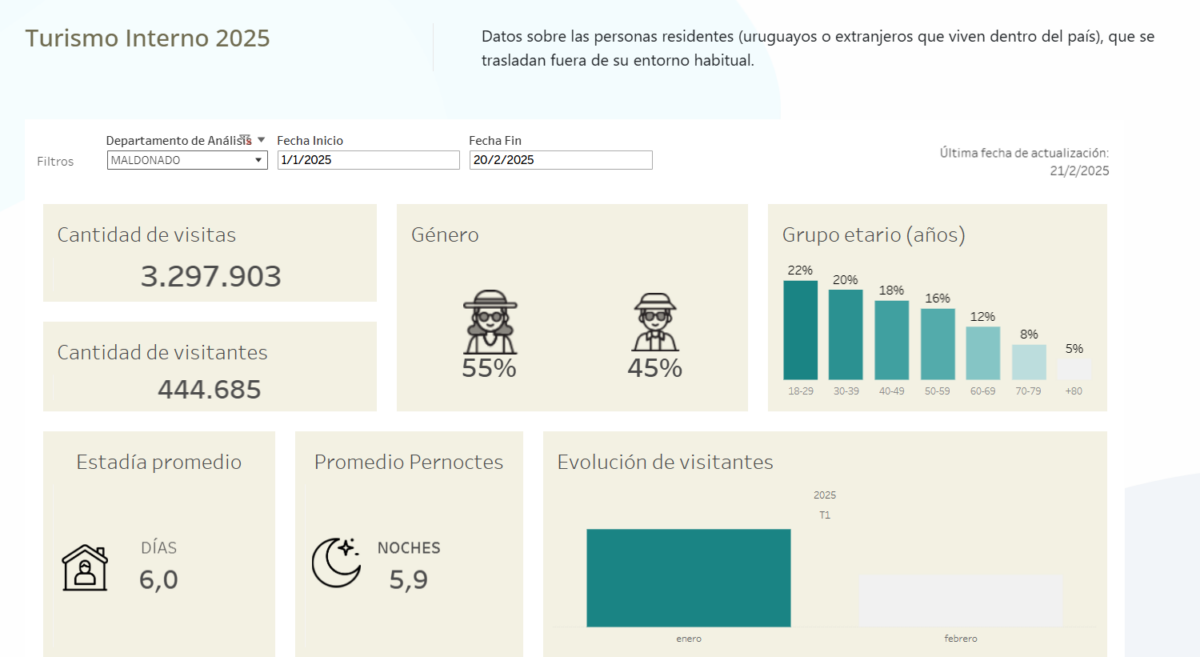Click the female tourist icon under Género
The height and width of the screenshot is (657, 1200).
(490, 322)
